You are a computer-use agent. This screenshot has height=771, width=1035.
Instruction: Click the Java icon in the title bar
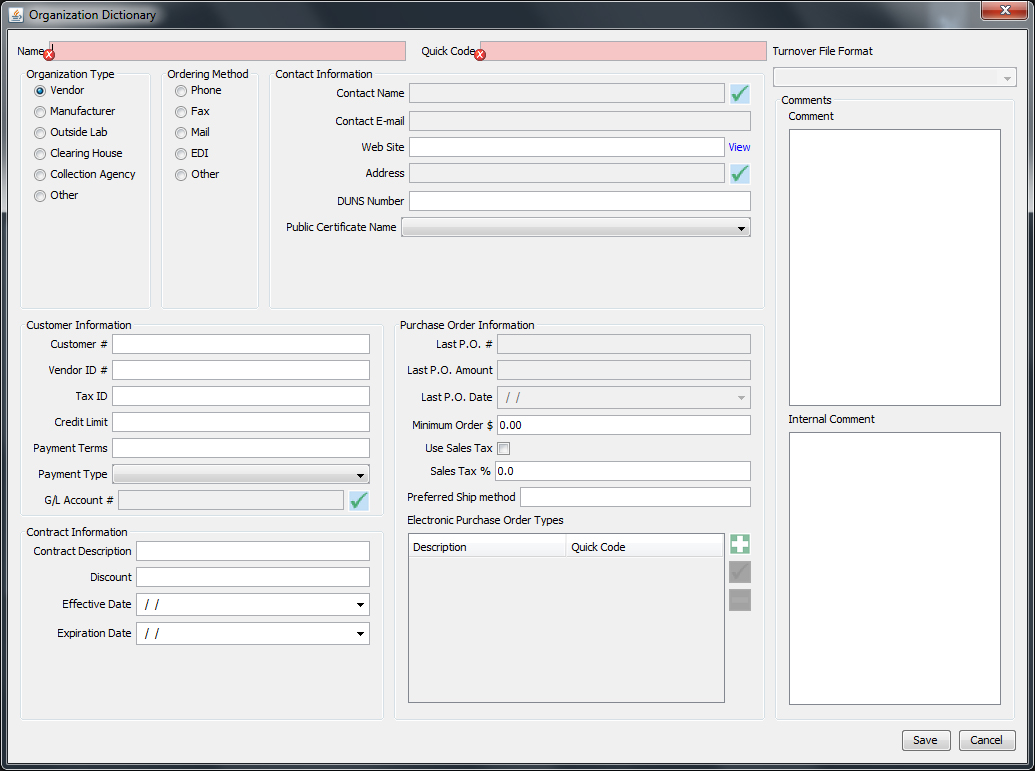17,15
